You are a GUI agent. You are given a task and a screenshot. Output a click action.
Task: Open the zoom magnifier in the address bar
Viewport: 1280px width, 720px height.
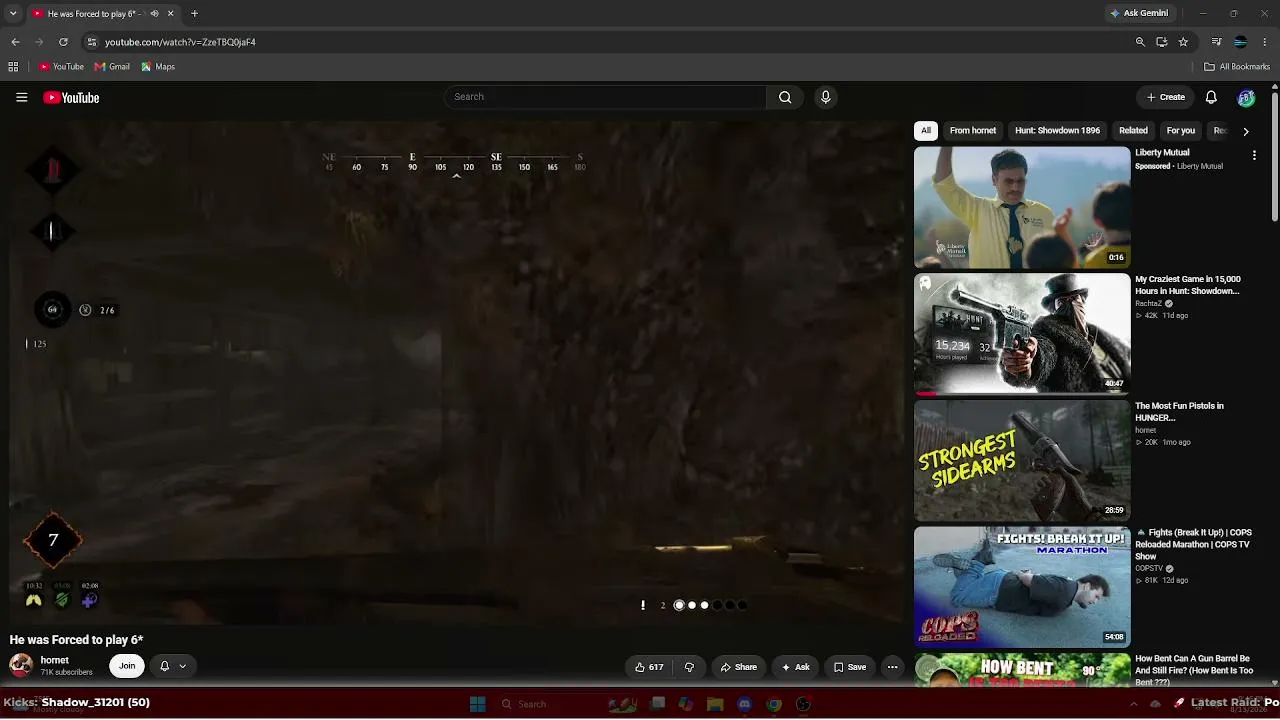tap(1140, 42)
